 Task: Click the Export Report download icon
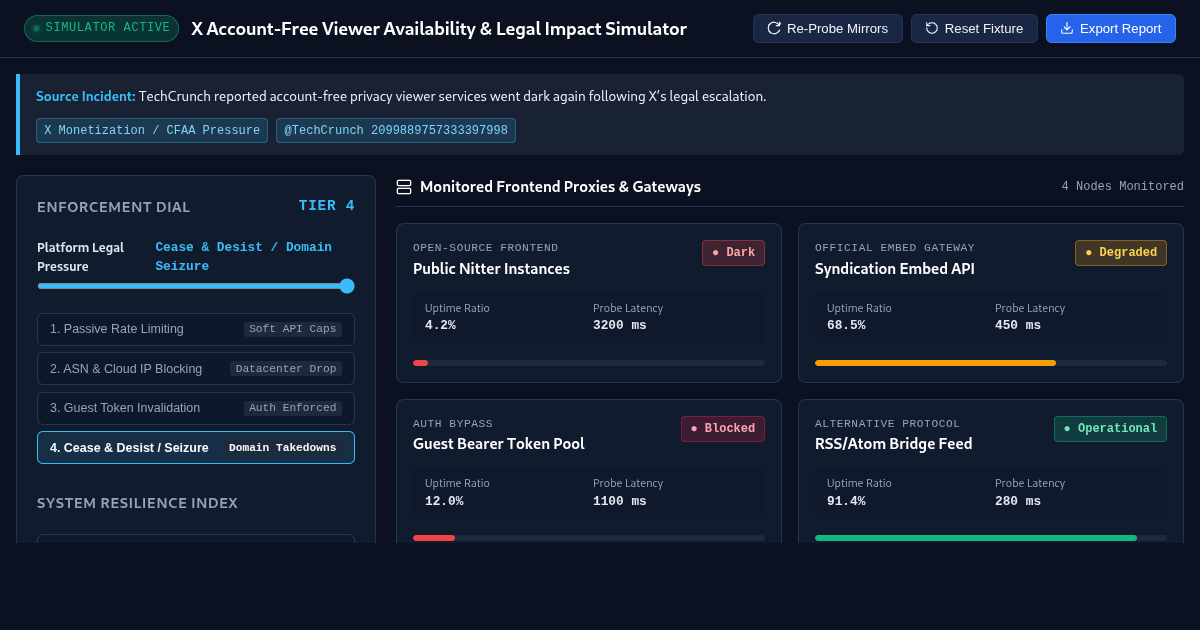[x=1067, y=28]
